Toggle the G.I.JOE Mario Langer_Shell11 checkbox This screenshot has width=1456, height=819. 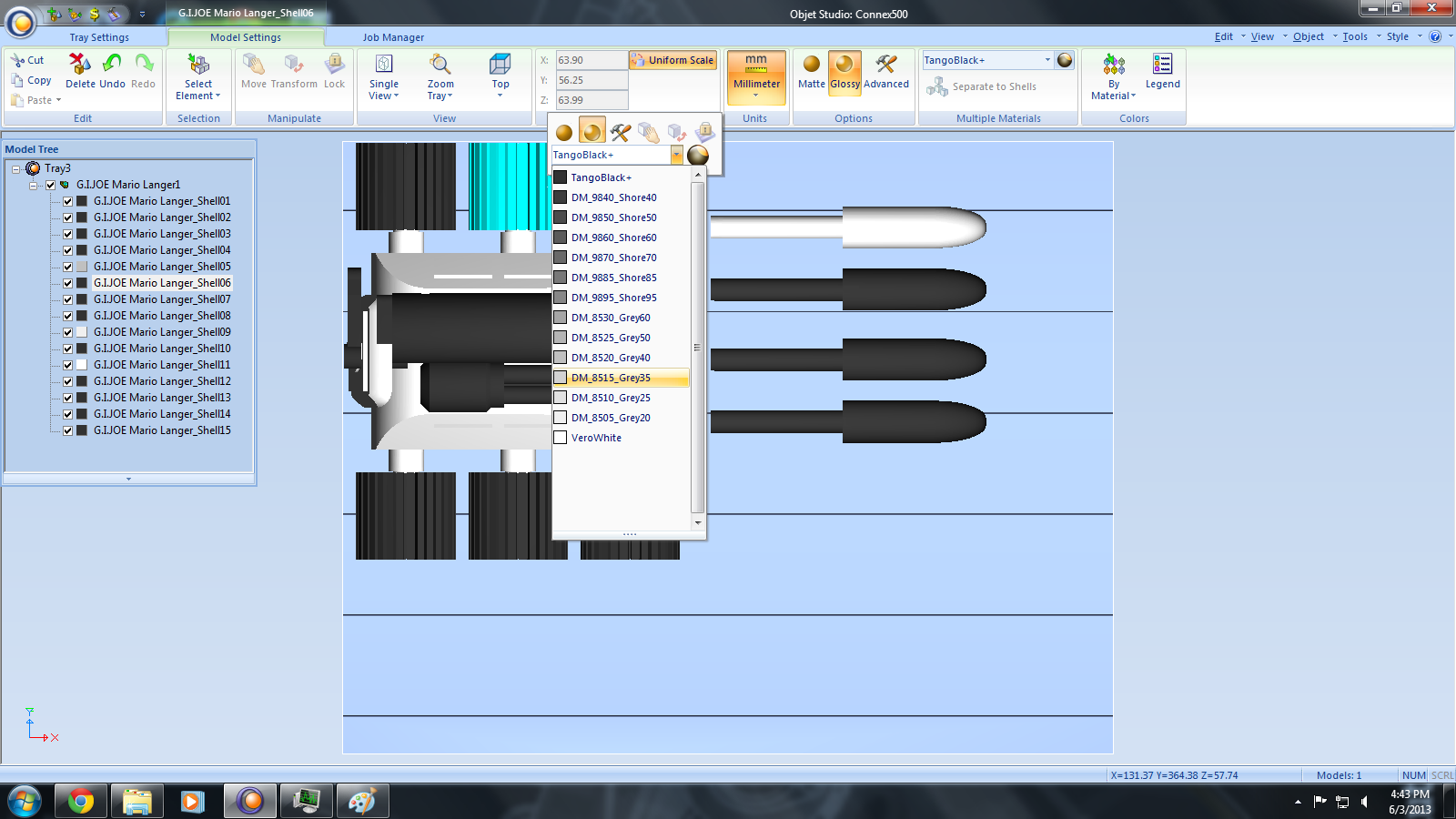(67, 365)
